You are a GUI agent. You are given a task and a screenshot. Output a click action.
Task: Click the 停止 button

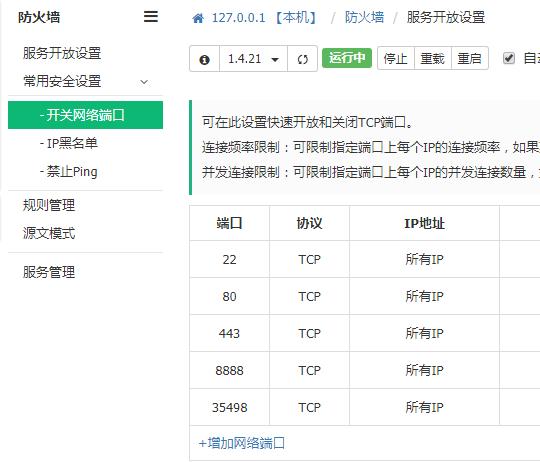pyautogui.click(x=396, y=58)
